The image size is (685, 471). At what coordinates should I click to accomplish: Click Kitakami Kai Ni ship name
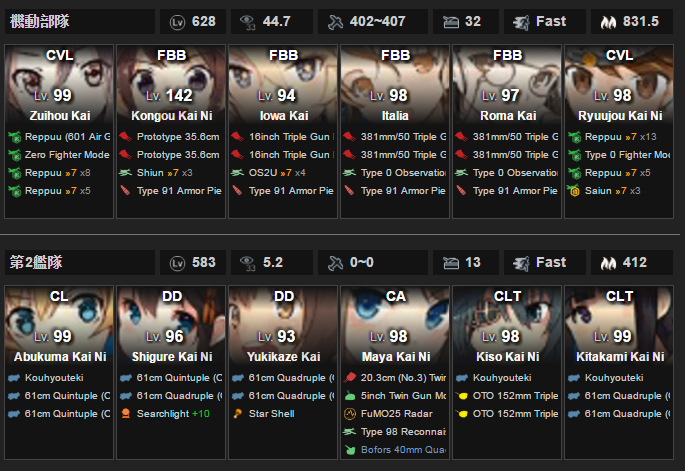620,357
